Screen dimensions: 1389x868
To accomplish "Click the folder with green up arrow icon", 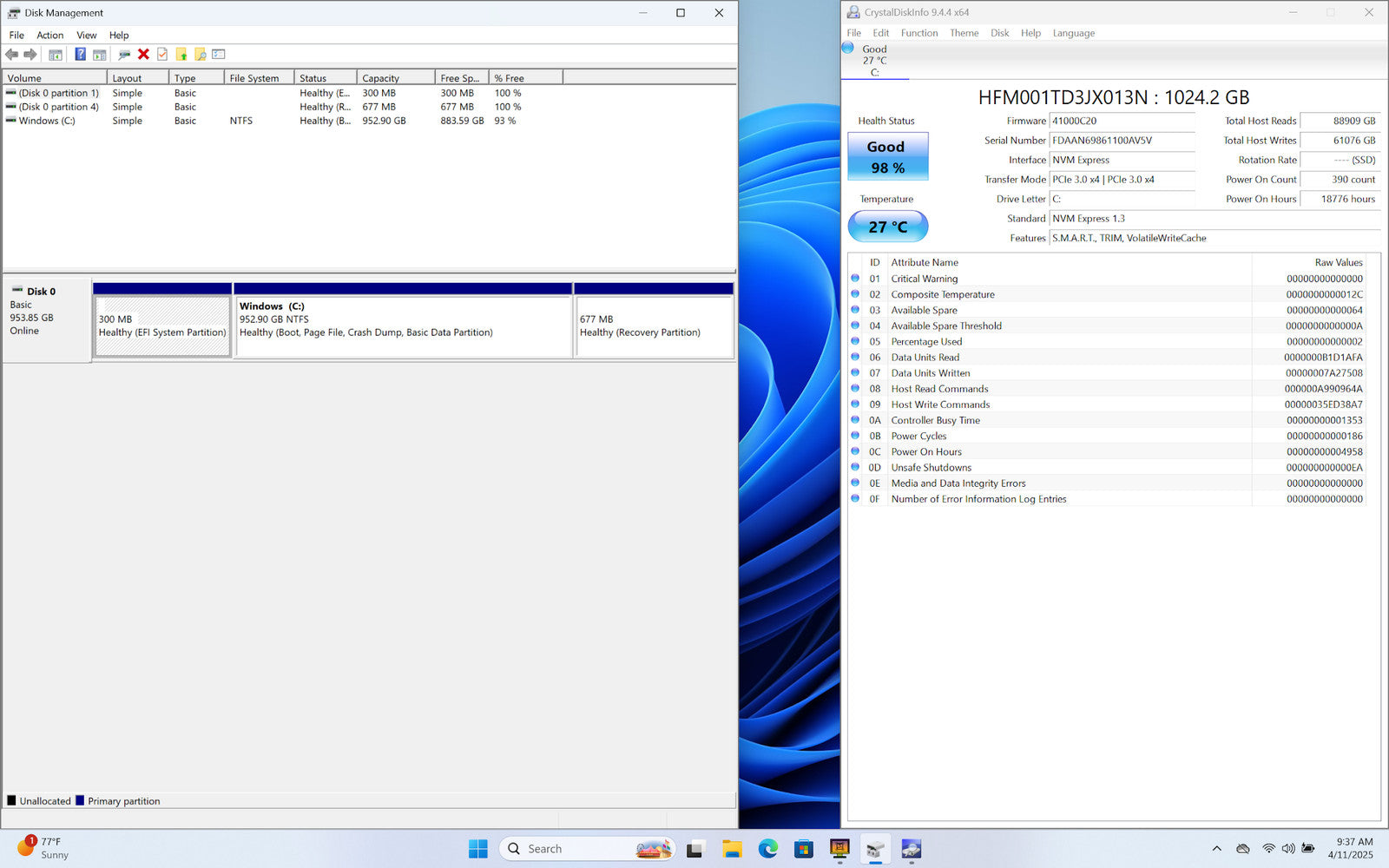I will point(181,55).
